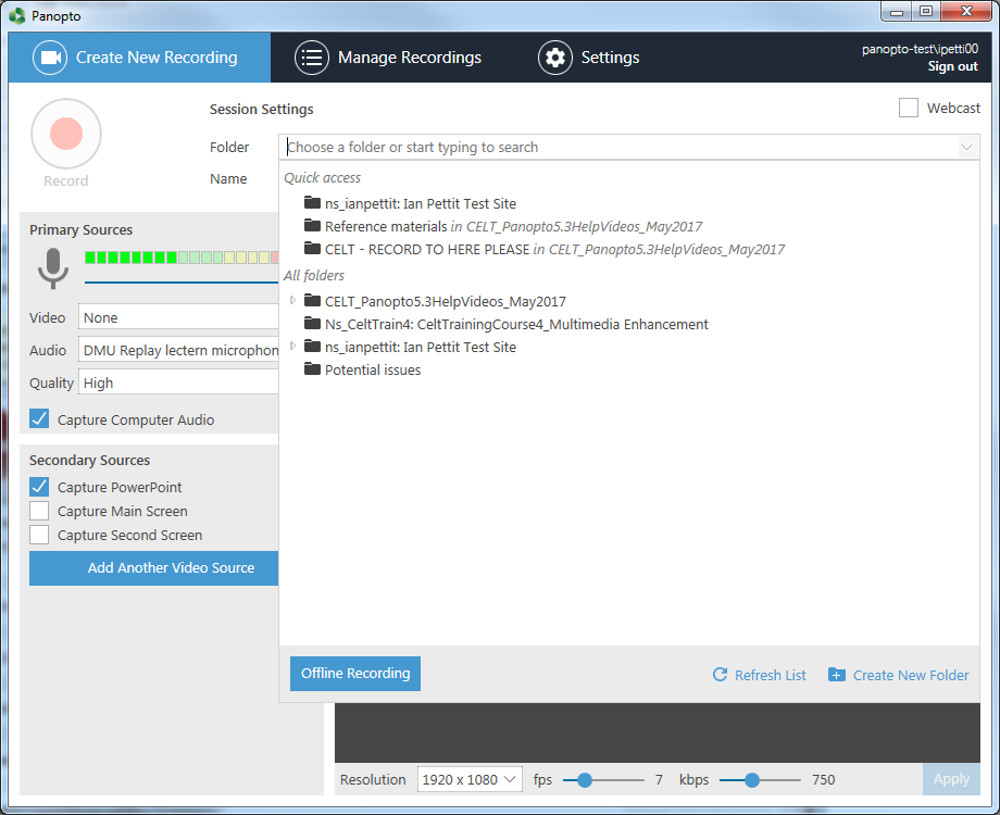Select quick access ns_ianpettit: Ian Pettit Test Site
Image resolution: width=1000 pixels, height=815 pixels.
pyautogui.click(x=420, y=203)
